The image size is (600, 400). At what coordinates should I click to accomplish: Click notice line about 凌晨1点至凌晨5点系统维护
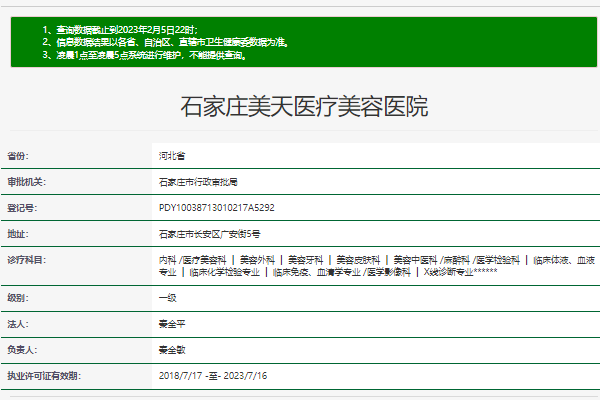click(144, 55)
